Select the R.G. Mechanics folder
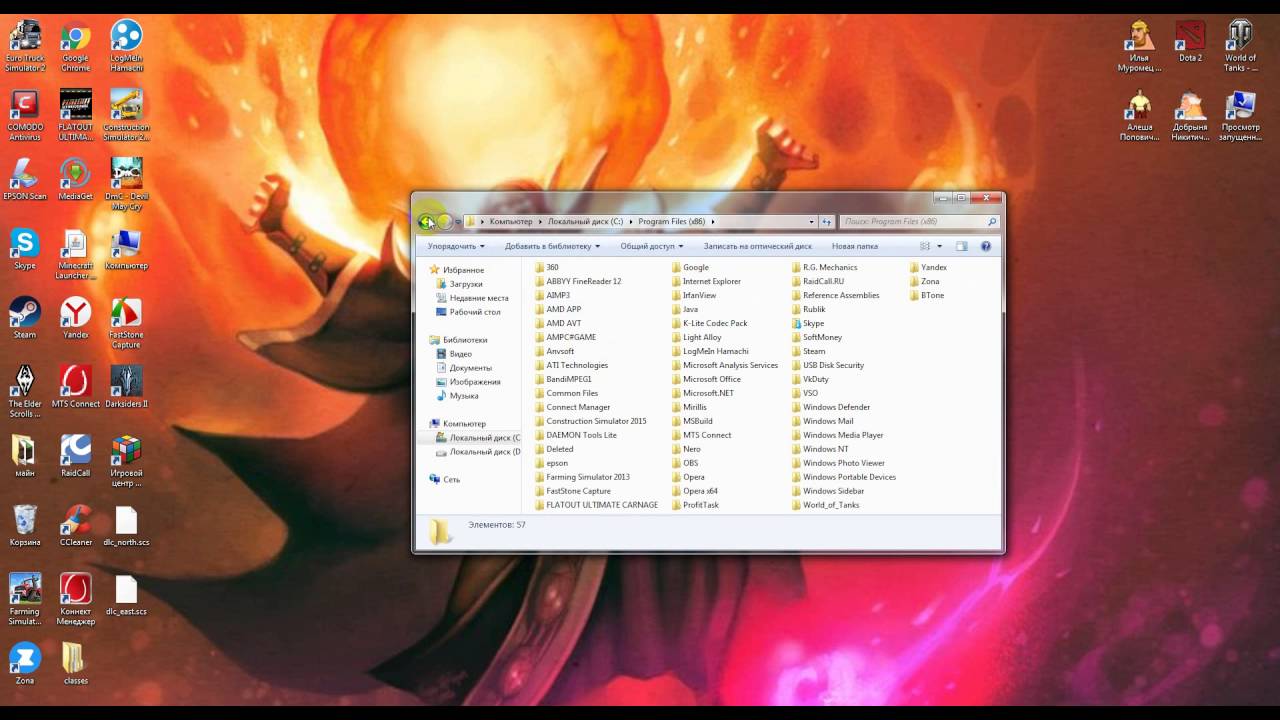Screen dimensions: 1280x720 pyautogui.click(x=824, y=267)
